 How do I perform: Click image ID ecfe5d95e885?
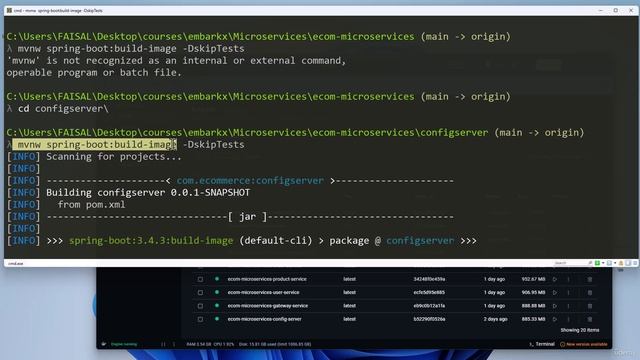429,293
